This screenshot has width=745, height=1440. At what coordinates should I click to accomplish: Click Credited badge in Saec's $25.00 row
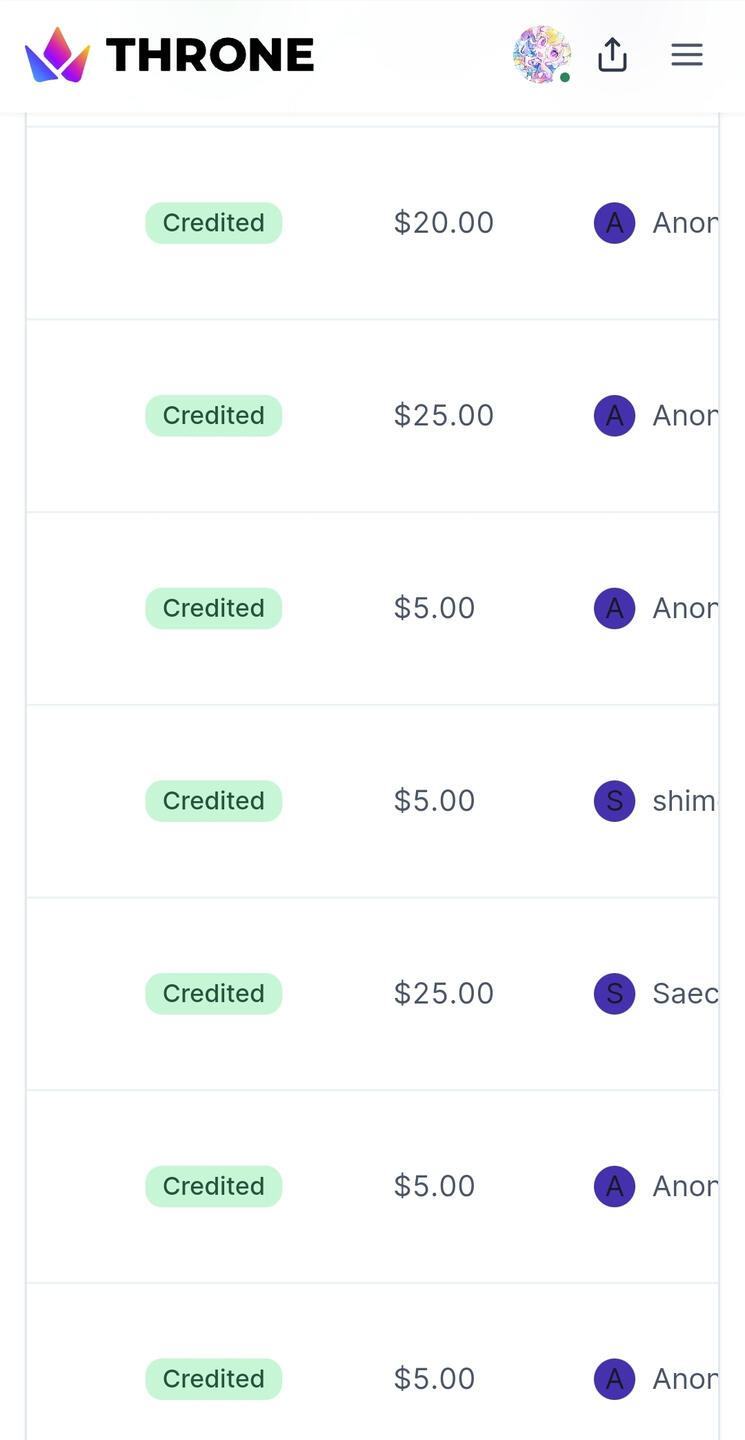point(213,994)
